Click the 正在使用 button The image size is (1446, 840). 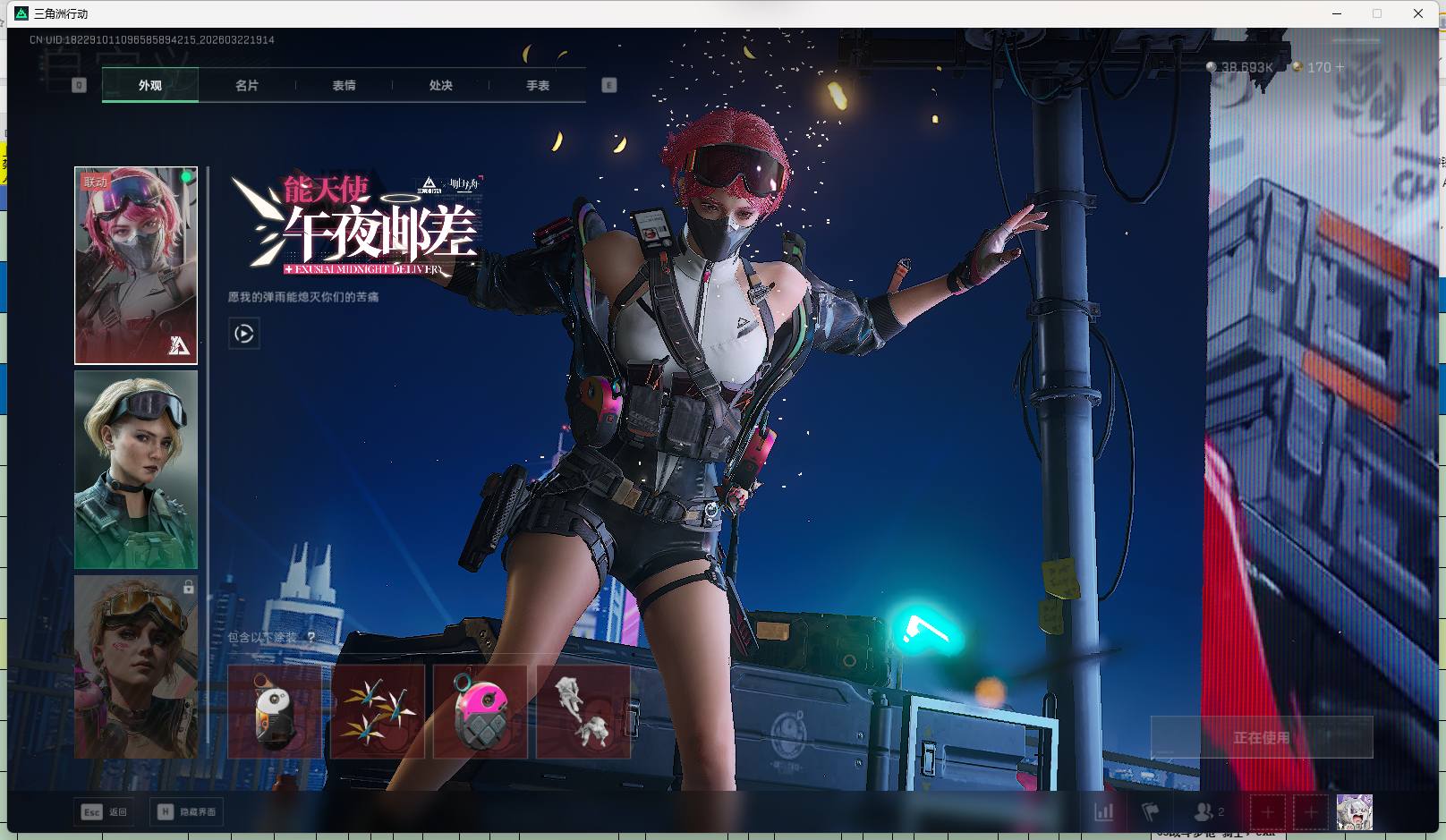click(1261, 737)
